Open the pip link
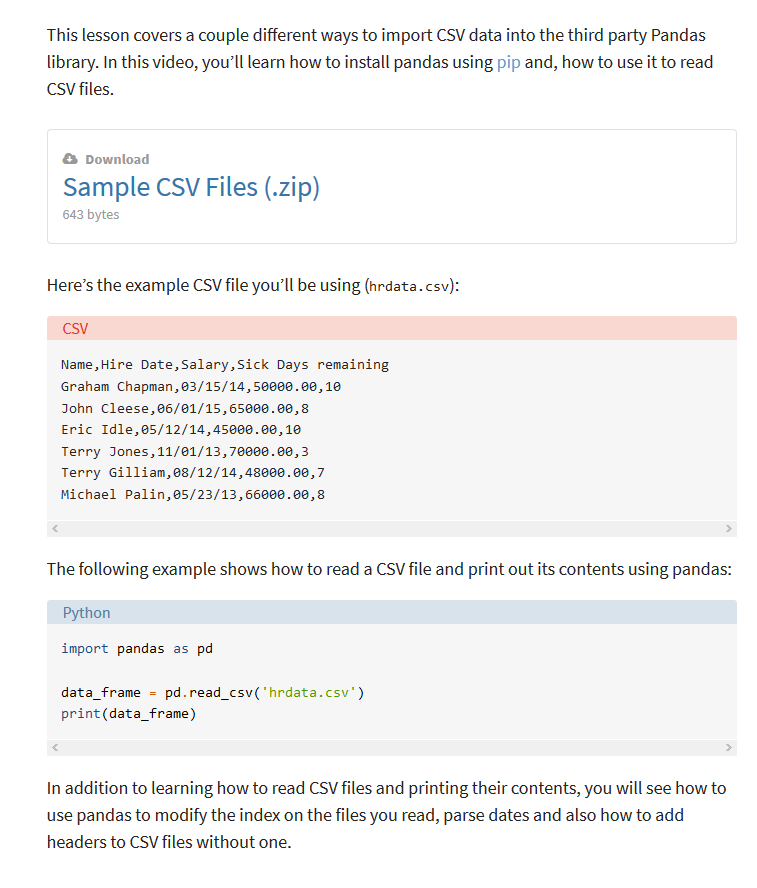 (508, 62)
